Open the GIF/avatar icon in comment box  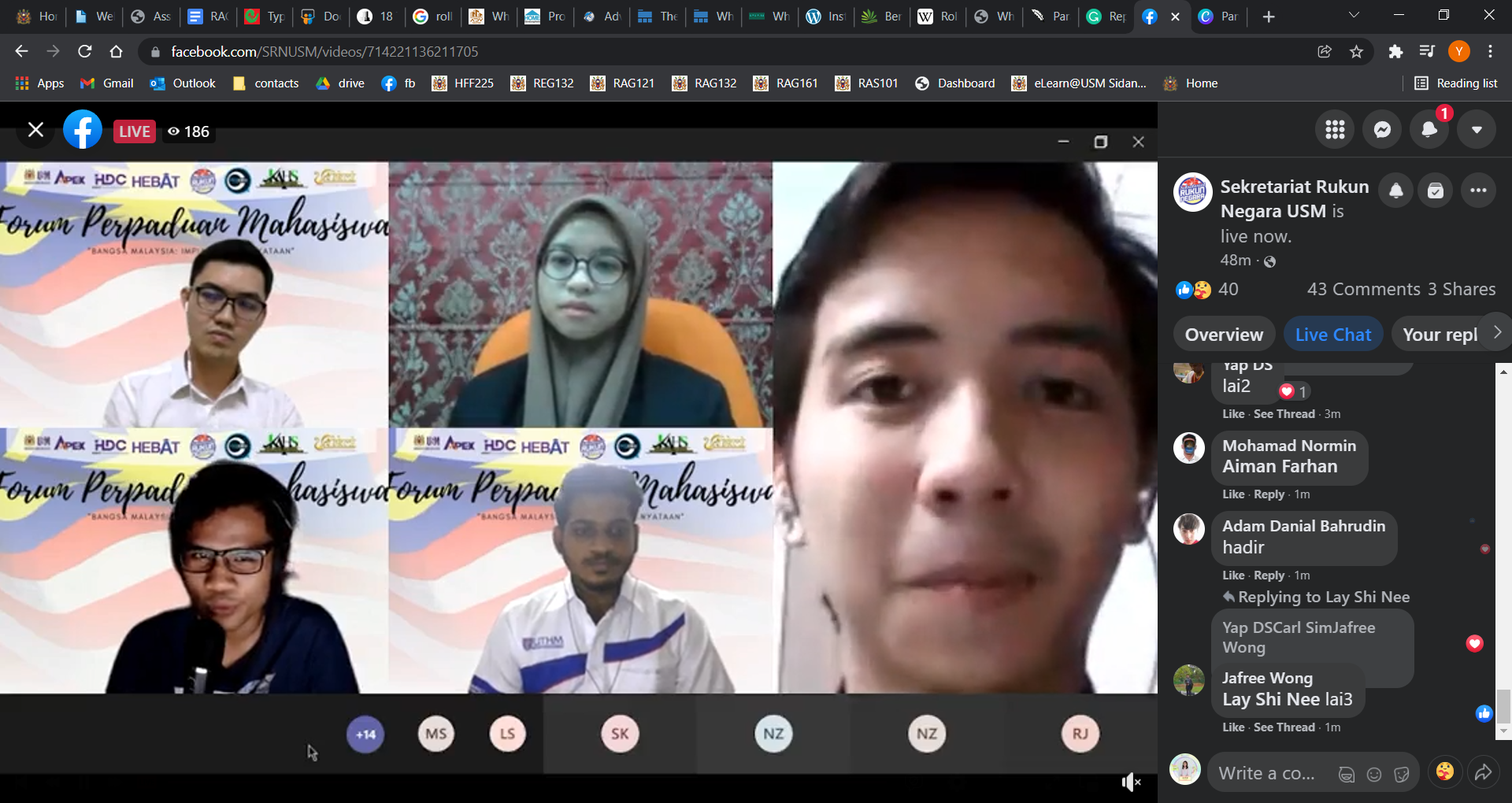1347,775
